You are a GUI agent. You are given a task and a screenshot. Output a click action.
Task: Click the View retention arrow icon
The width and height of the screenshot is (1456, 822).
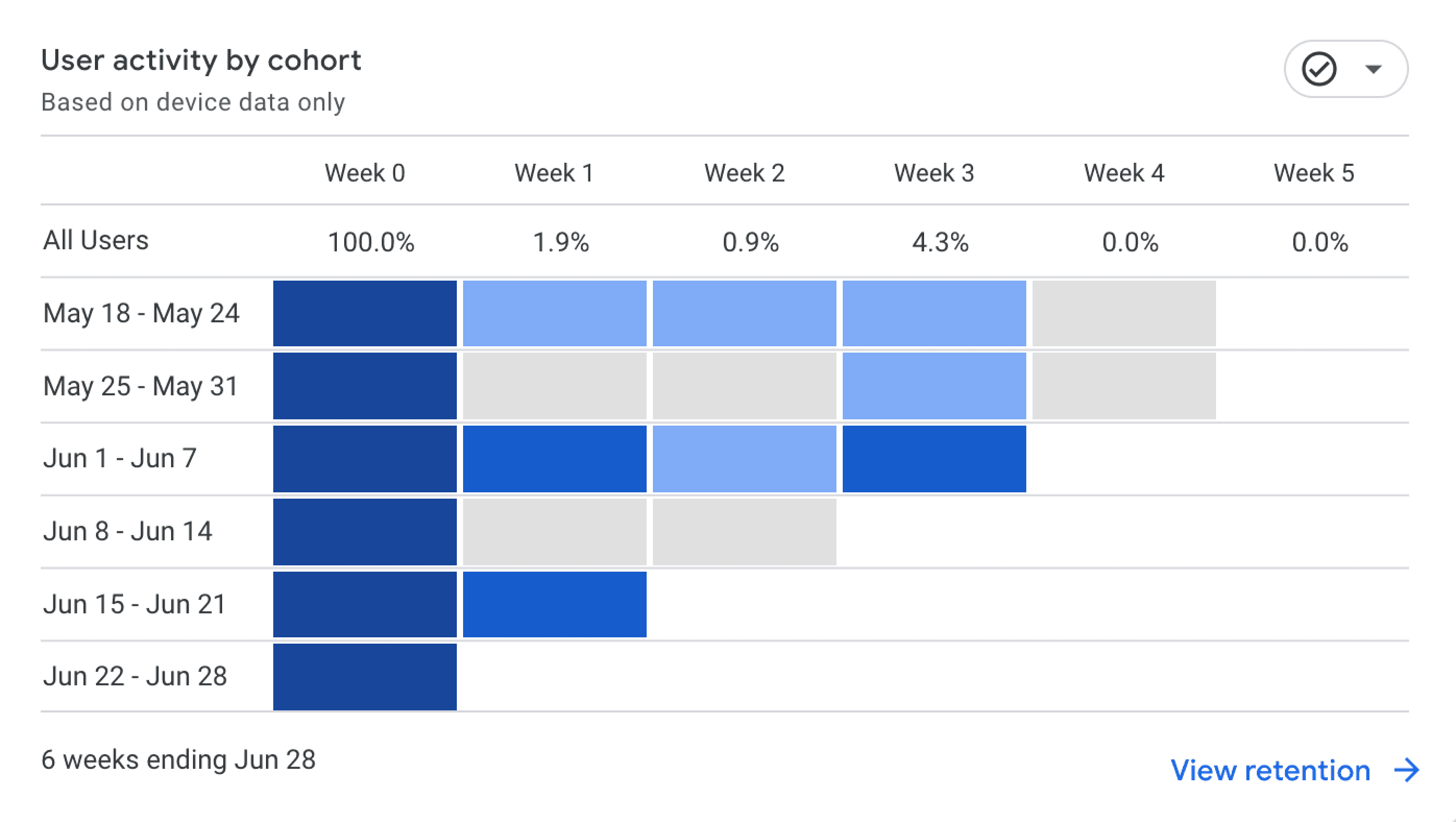(x=1407, y=770)
